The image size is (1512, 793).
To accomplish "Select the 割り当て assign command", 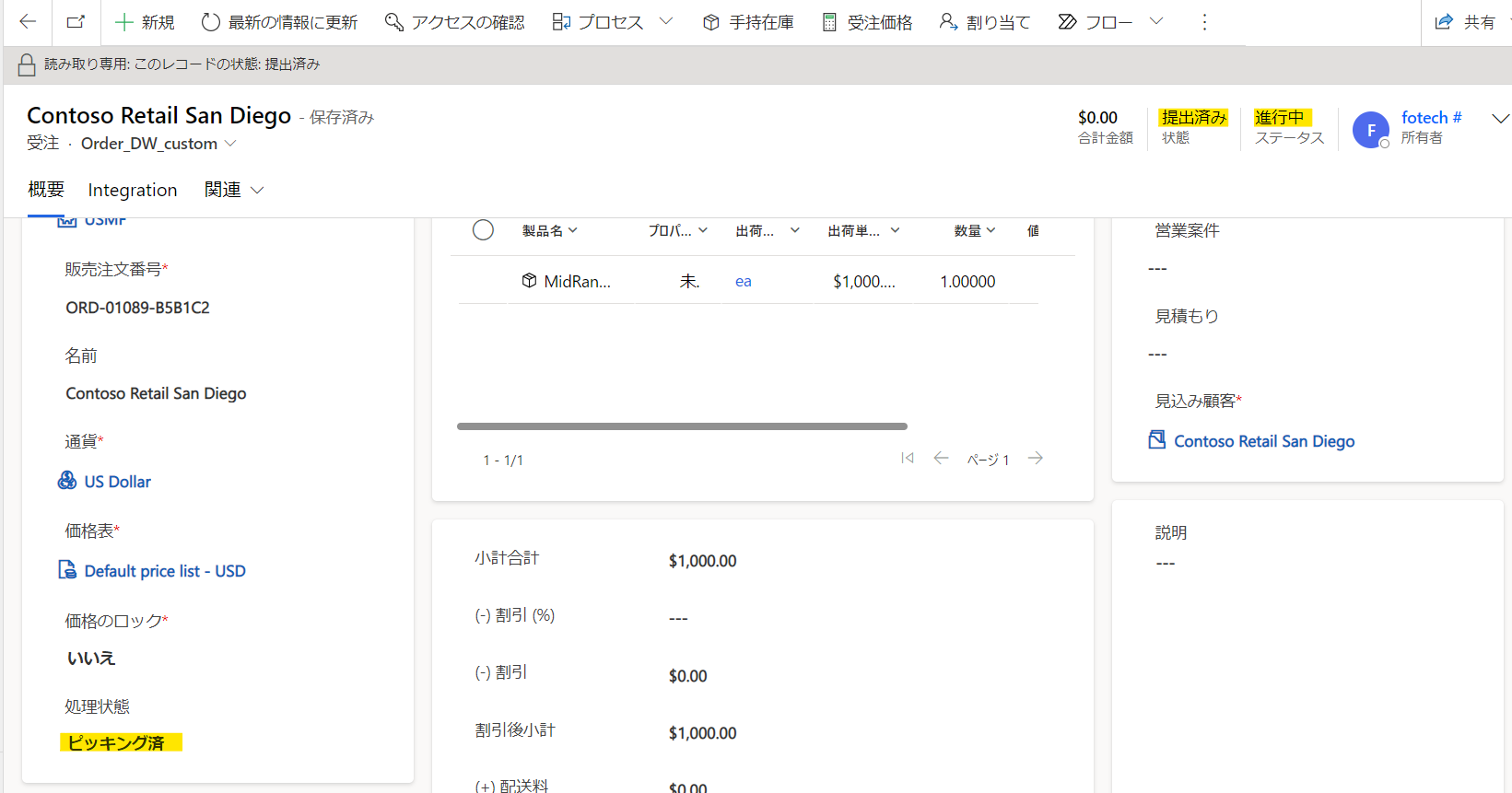I will (984, 22).
